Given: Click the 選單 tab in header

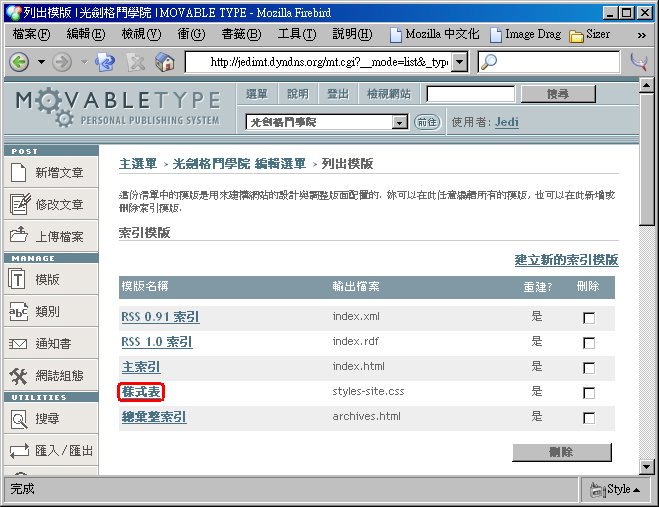Looking at the screenshot, I should [x=257, y=94].
